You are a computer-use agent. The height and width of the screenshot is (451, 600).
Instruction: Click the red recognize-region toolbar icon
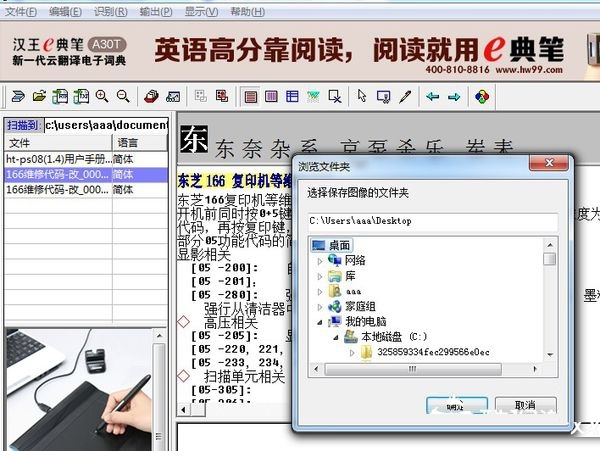pyautogui.click(x=222, y=96)
